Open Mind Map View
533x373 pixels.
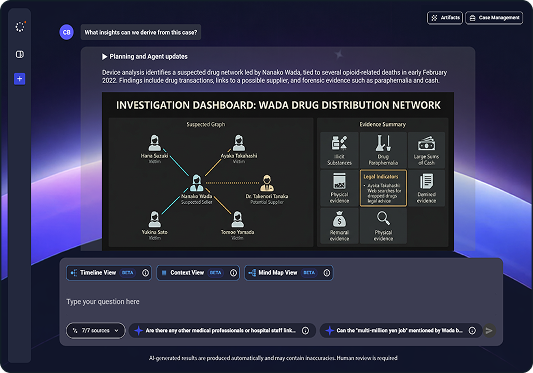coord(289,273)
